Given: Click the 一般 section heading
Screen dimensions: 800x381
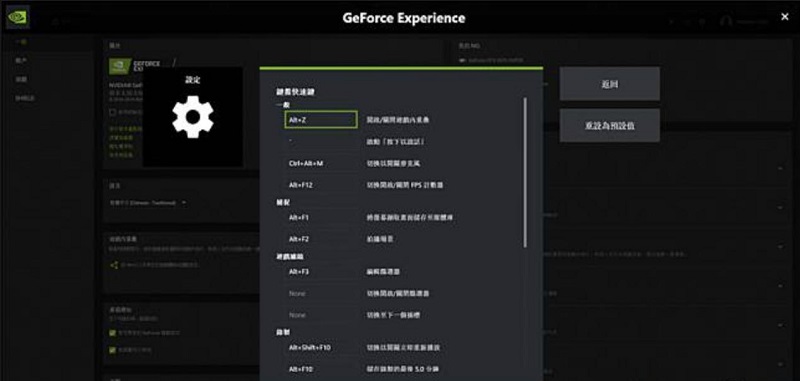Looking at the screenshot, I should [283, 105].
